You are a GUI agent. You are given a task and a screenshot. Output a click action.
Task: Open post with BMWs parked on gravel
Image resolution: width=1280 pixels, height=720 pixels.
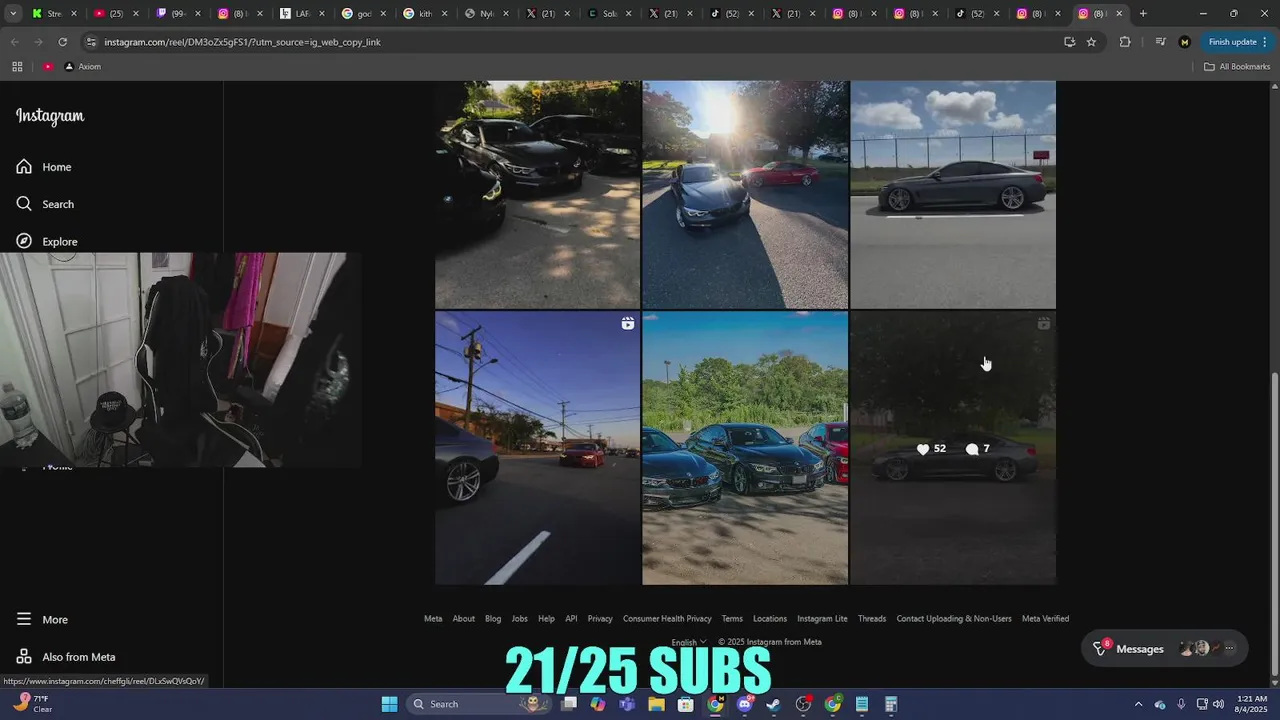(x=745, y=448)
